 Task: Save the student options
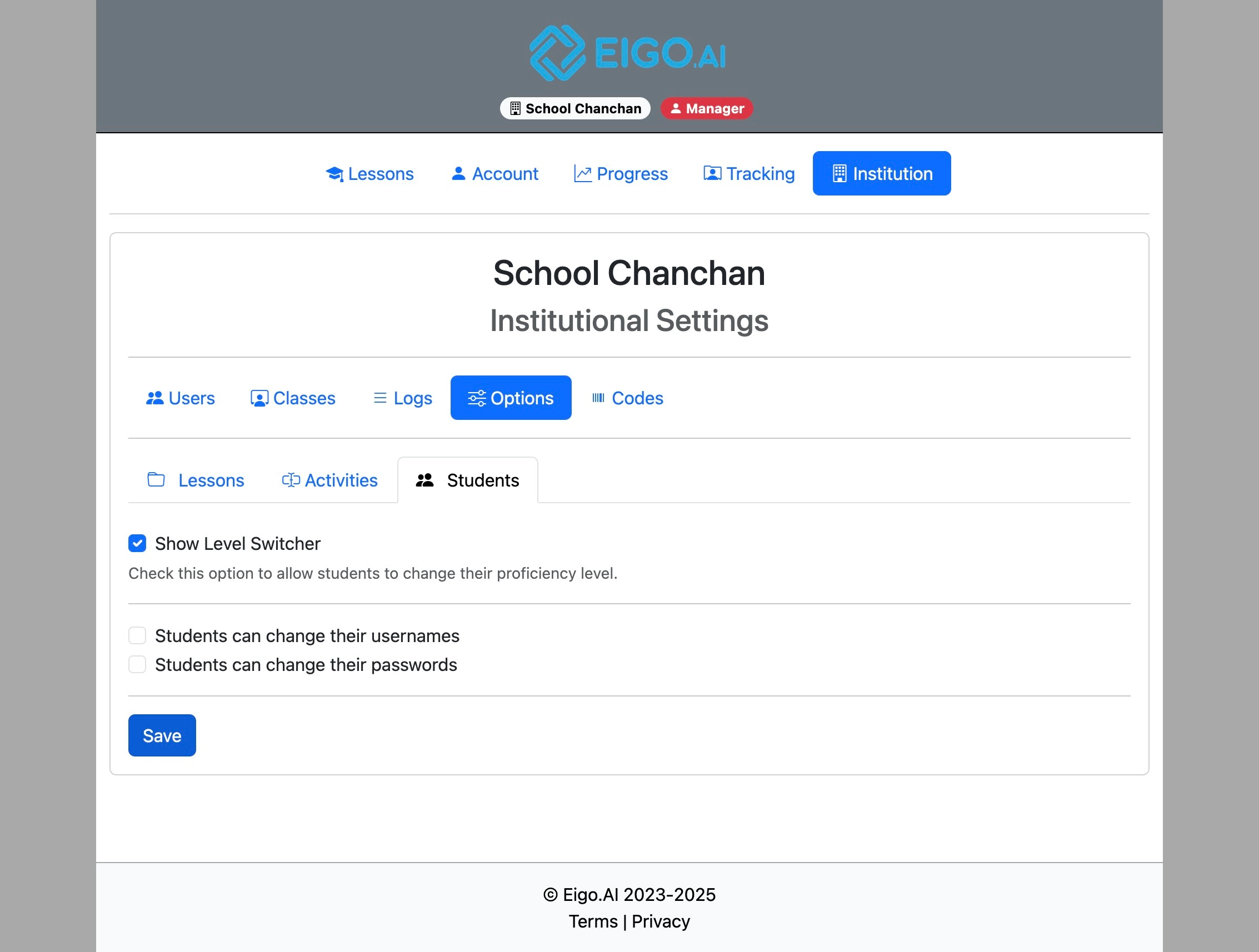pos(162,736)
